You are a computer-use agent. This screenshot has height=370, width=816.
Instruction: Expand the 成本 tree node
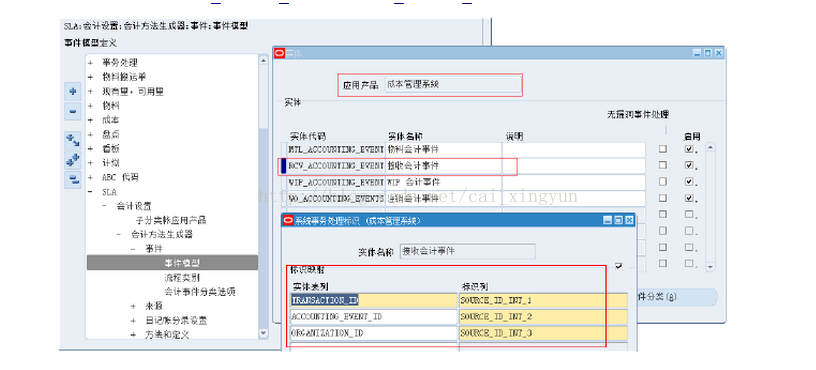pos(90,120)
